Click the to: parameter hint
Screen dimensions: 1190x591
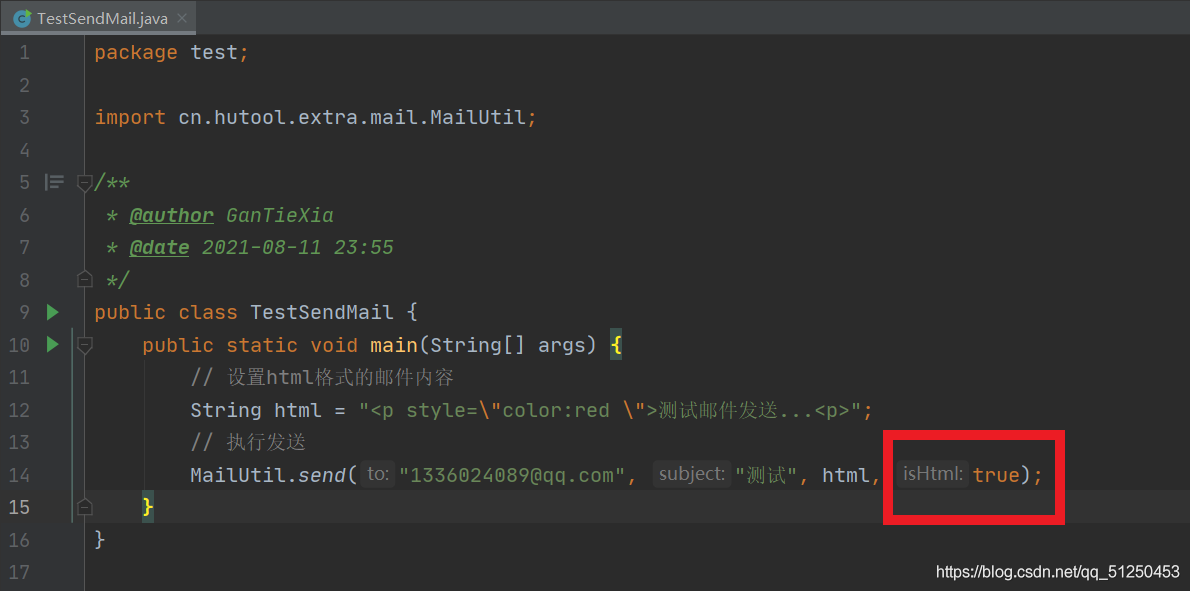point(378,475)
